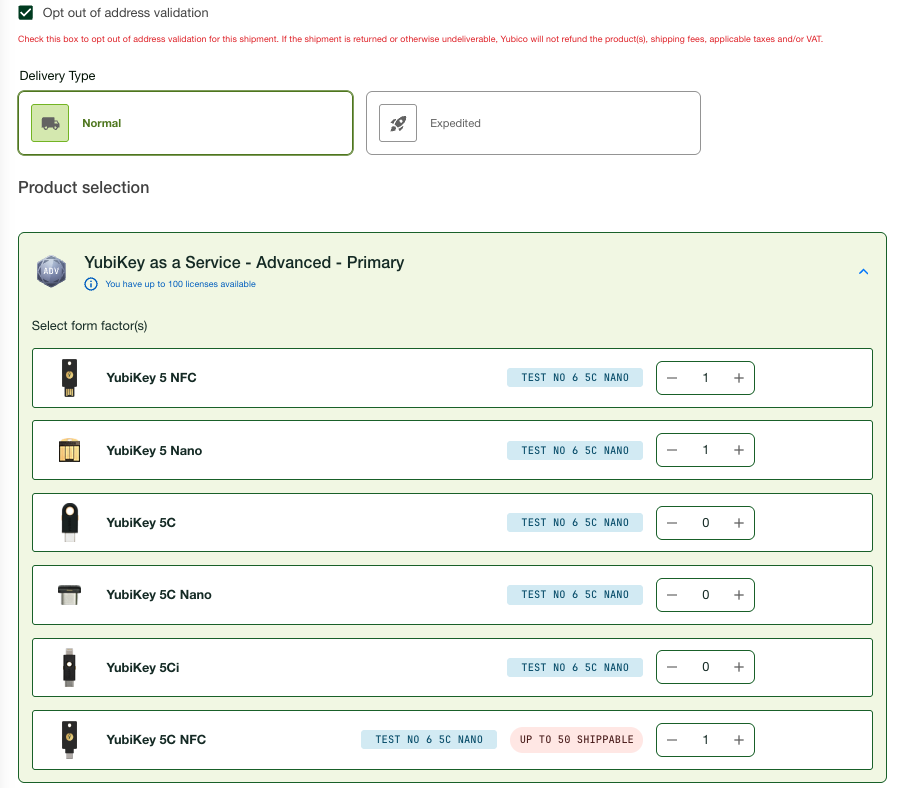Viewport: 898px width, 788px height.
Task: Uncheck Opt out of address validation
Action: coord(27,13)
